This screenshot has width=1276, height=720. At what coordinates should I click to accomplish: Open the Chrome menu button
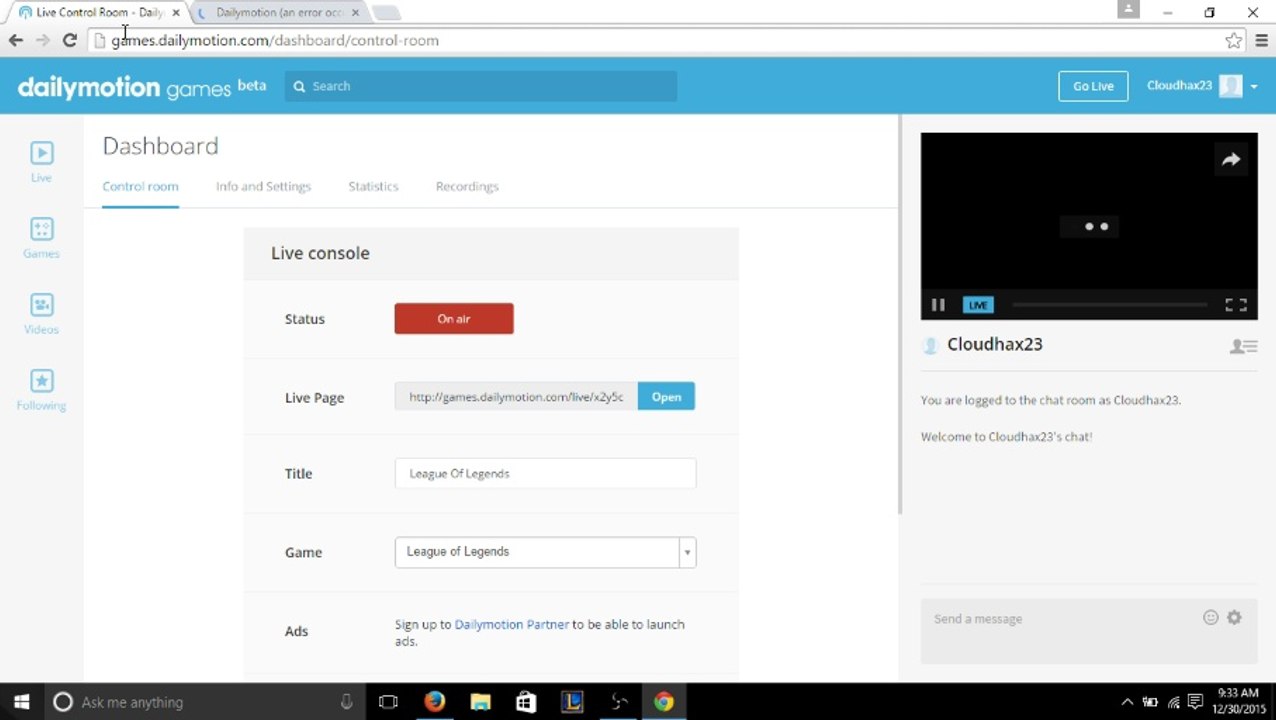pos(1261,40)
